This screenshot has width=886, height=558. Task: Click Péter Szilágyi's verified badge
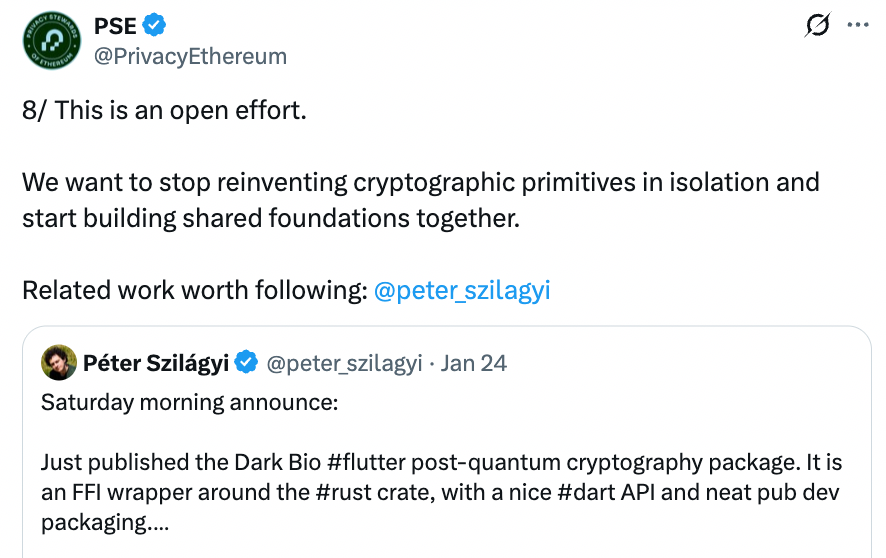coord(247,363)
